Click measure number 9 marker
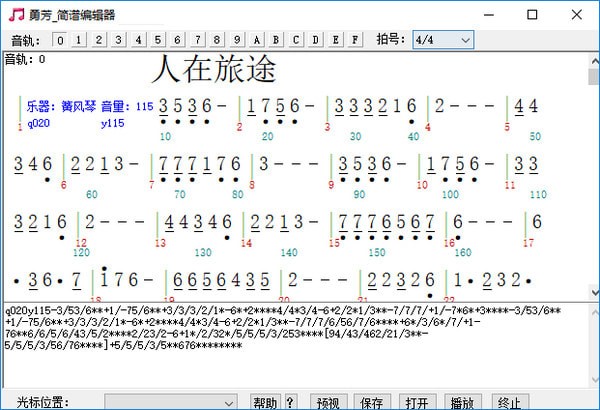 (331, 185)
